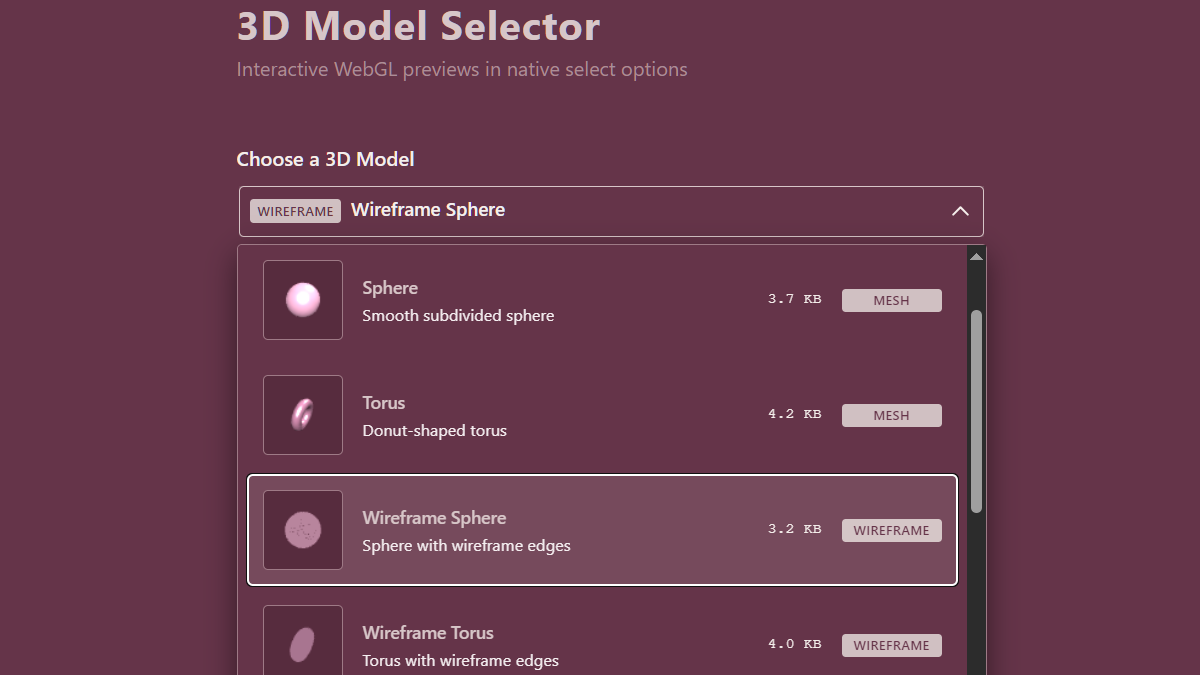Image resolution: width=1200 pixels, height=675 pixels.
Task: Click the scrollbar up arrow
Action: click(976, 257)
